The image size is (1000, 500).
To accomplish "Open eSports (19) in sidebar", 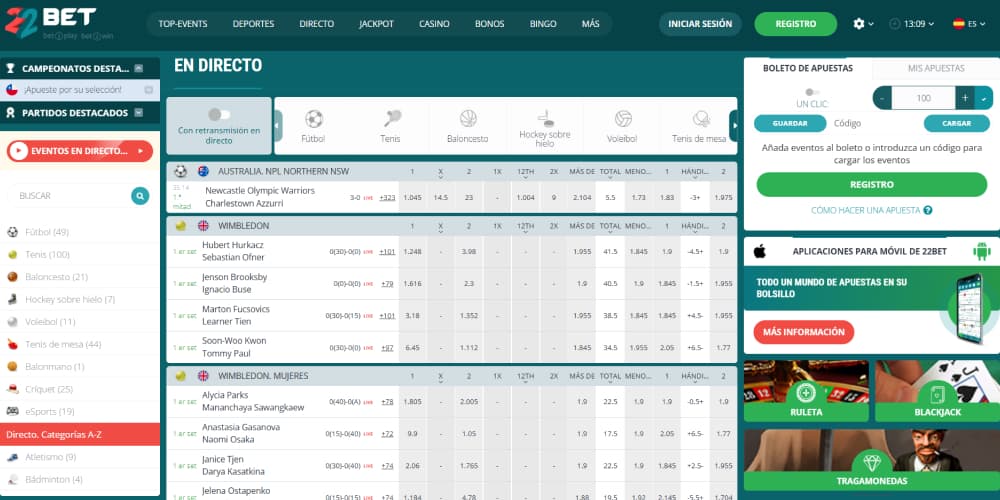I will point(80,411).
